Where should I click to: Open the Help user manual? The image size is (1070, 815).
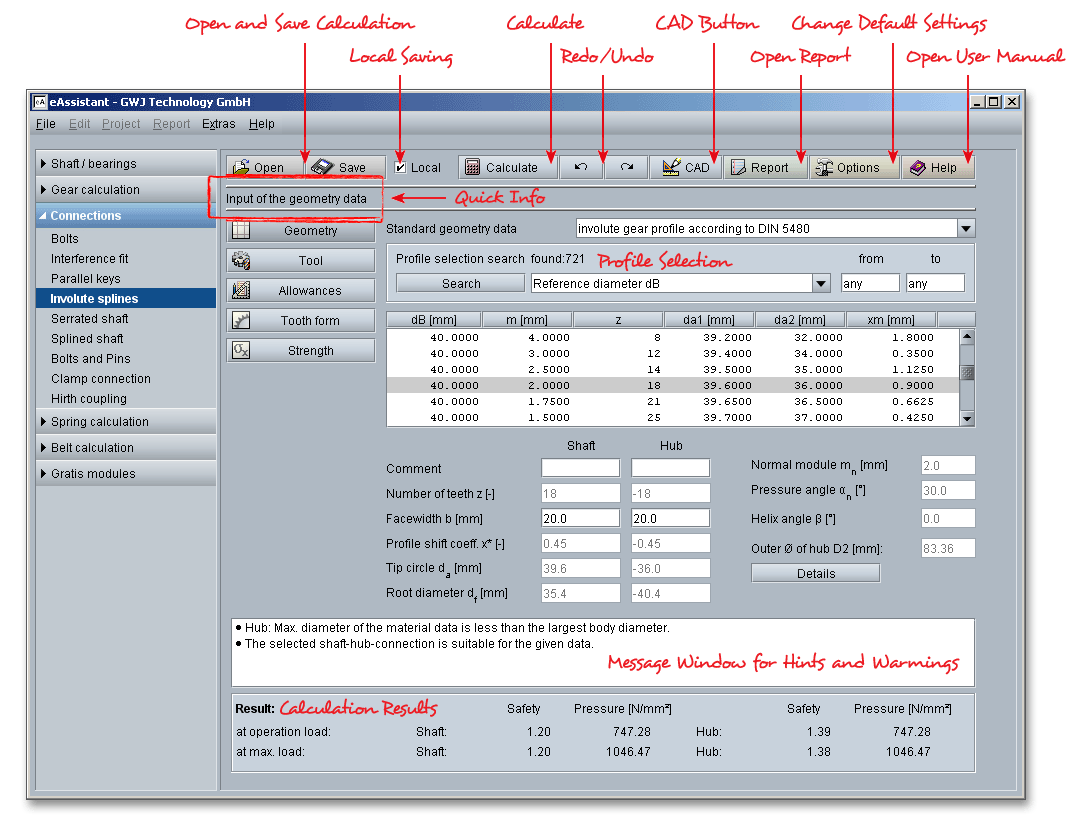tap(938, 167)
